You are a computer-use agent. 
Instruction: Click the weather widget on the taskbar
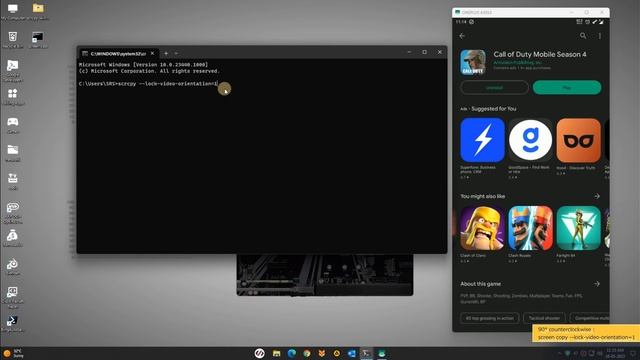[x=13, y=353]
